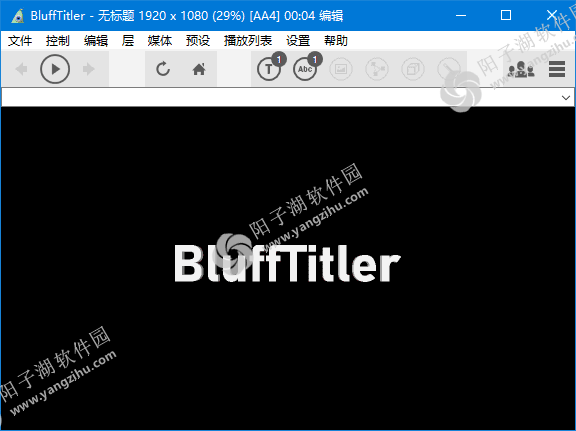This screenshot has height=431, width=576.
Task: Click the BluffTitler app icon in title bar
Action: [x=18, y=16]
